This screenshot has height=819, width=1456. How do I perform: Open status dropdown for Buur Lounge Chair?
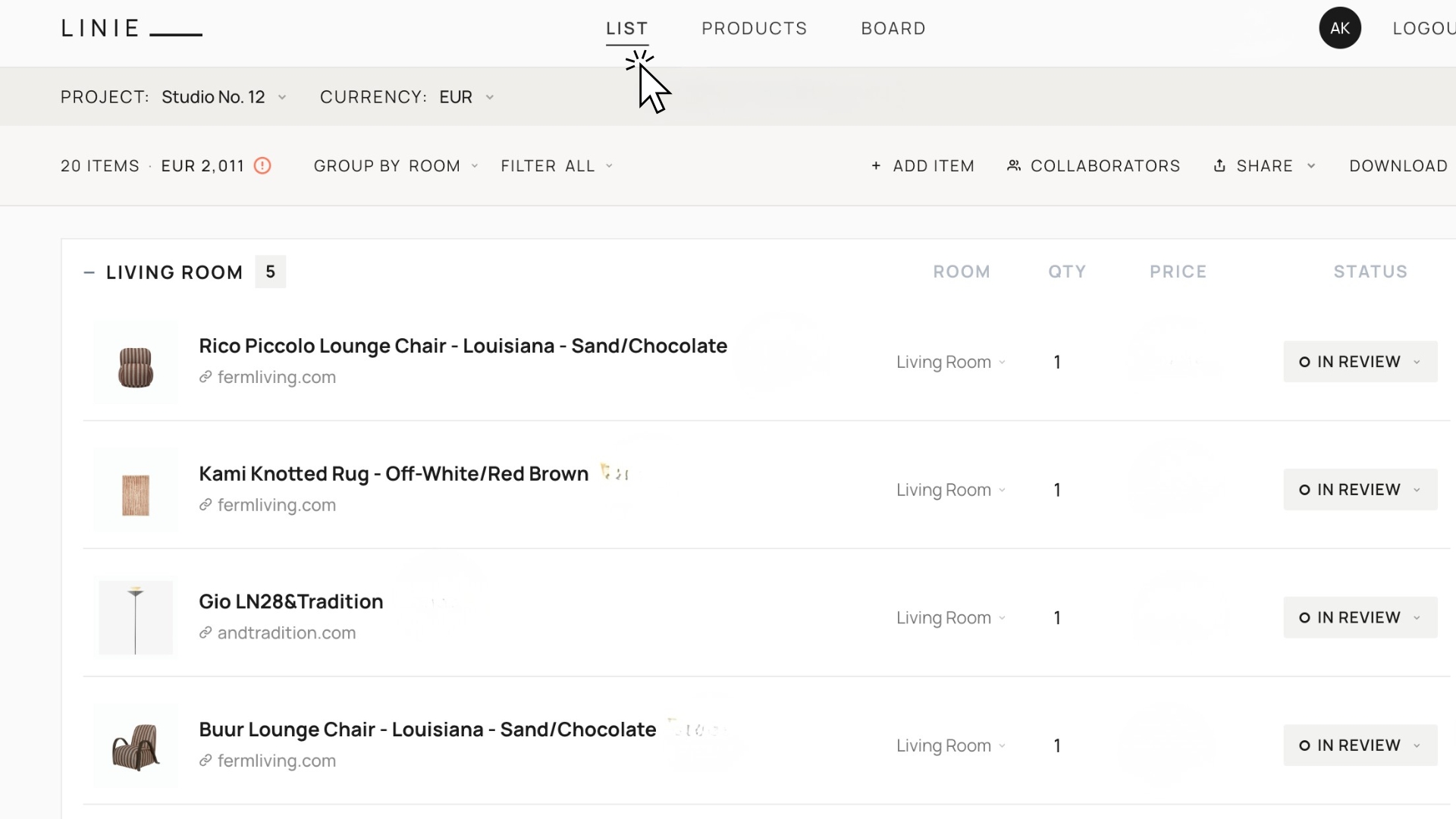[1360, 745]
